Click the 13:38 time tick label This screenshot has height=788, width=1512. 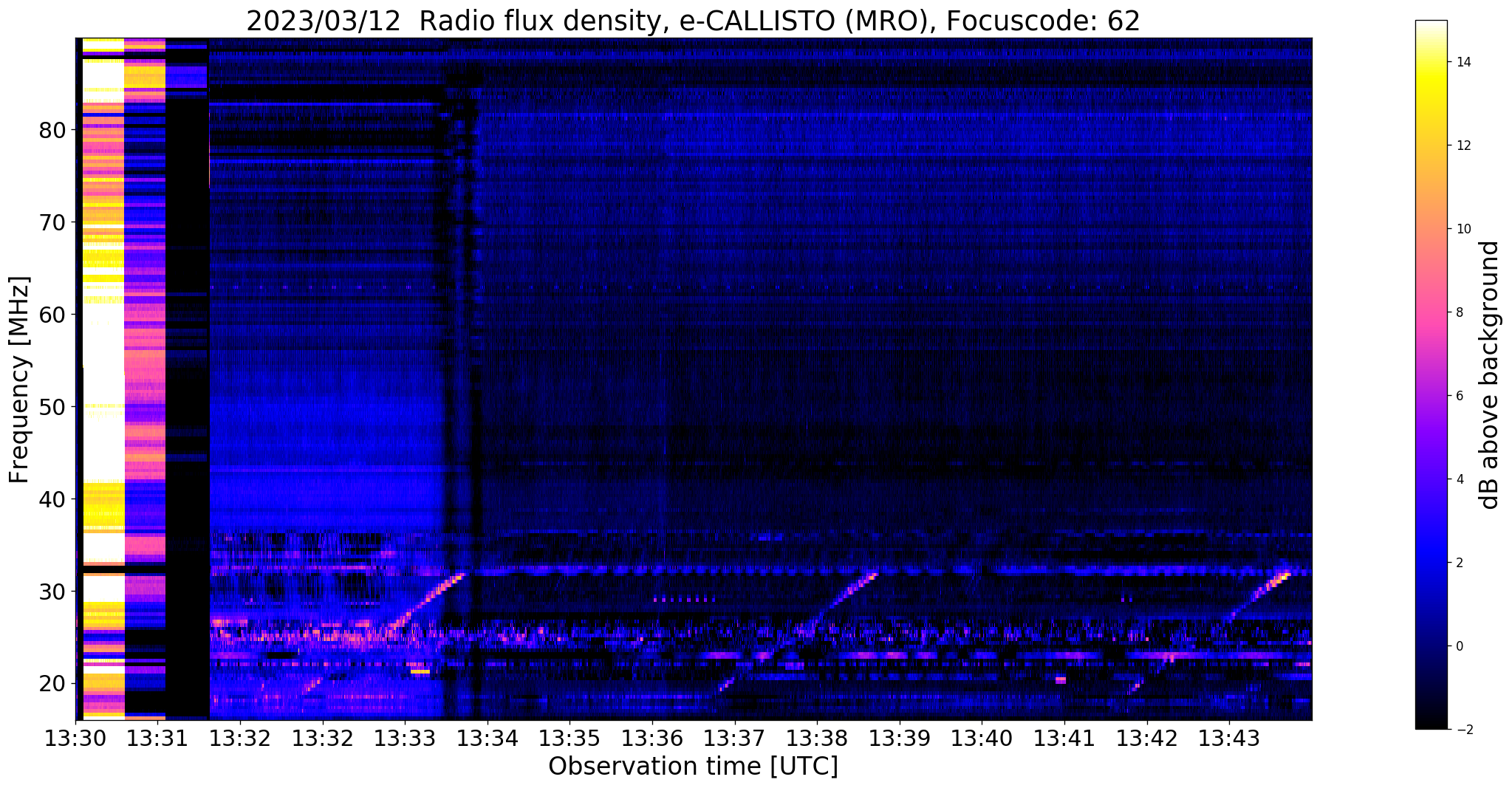click(x=817, y=738)
